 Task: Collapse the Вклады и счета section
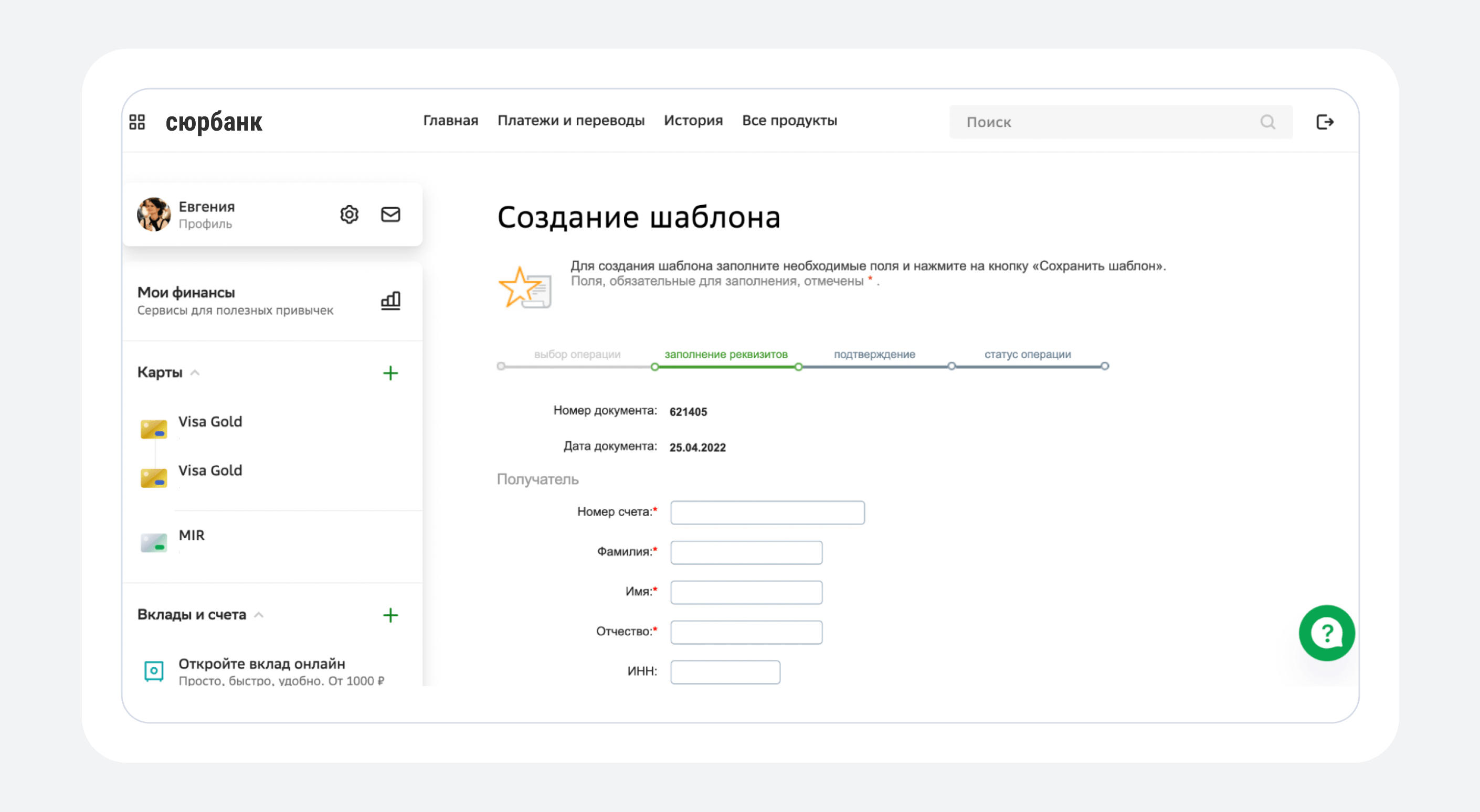tap(259, 615)
